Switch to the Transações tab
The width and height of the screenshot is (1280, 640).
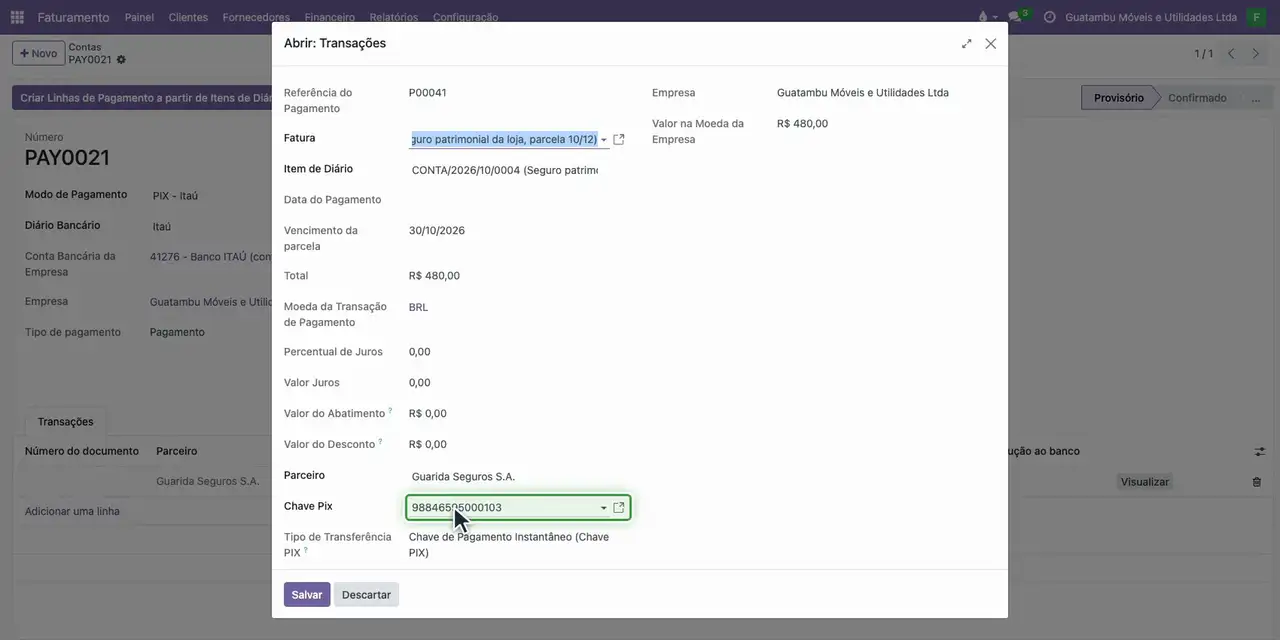(66, 422)
